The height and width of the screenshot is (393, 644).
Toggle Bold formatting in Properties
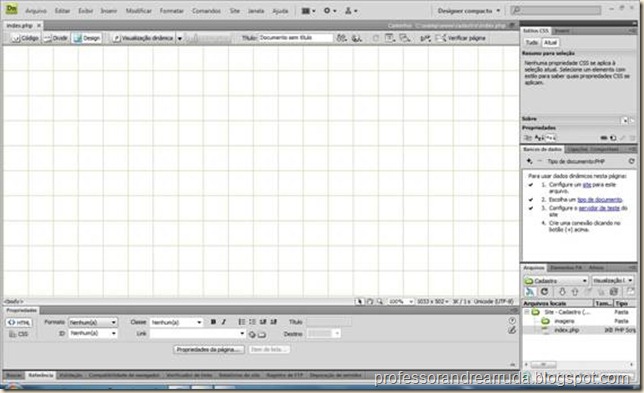tap(213, 322)
